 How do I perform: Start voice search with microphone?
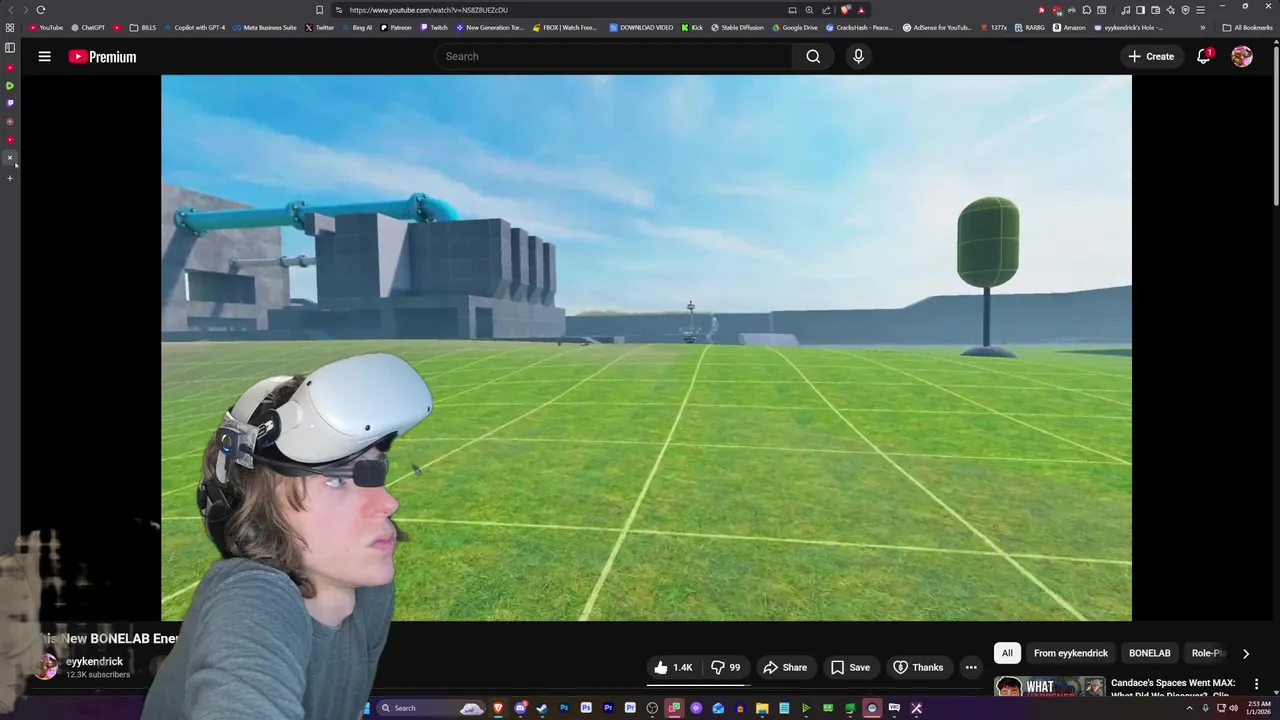858,57
